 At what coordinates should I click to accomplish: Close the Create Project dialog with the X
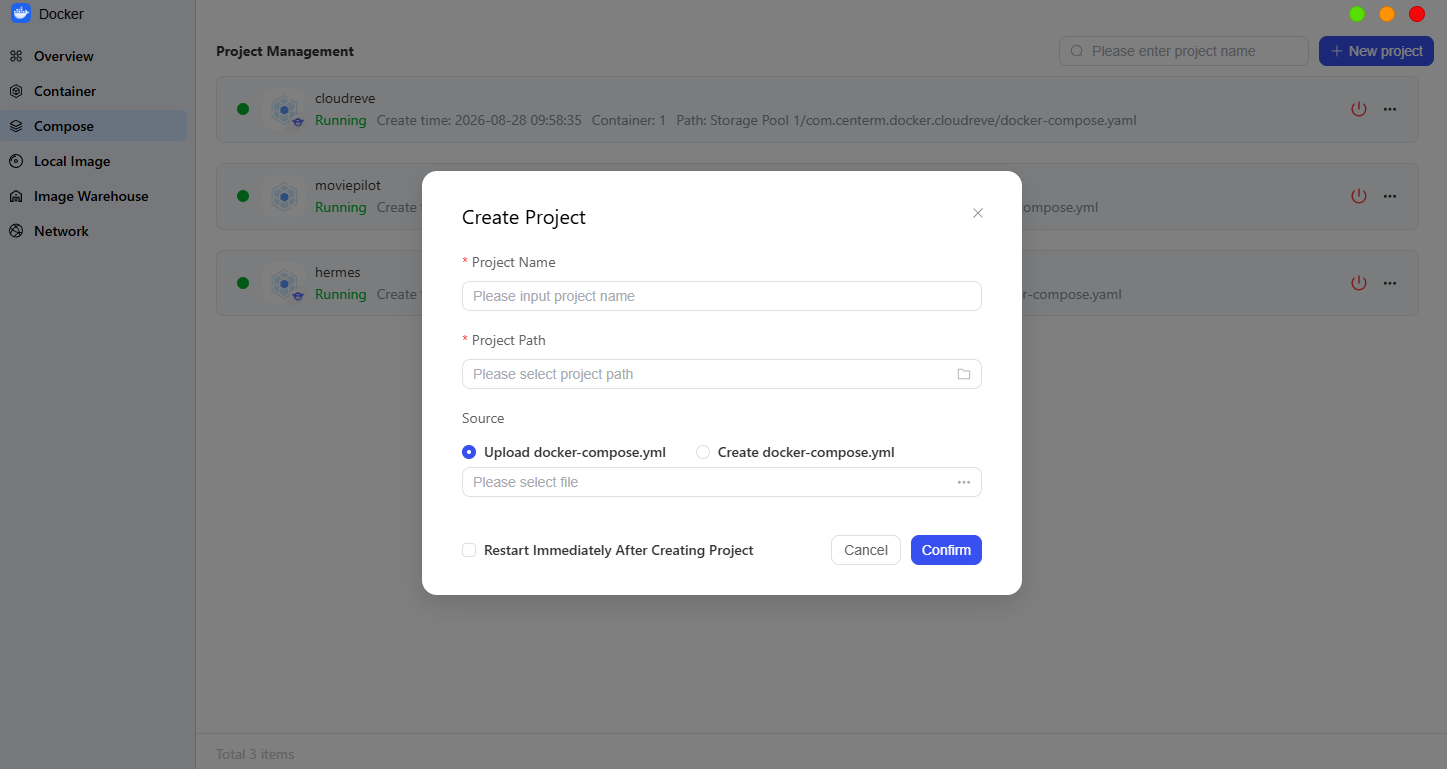click(978, 213)
